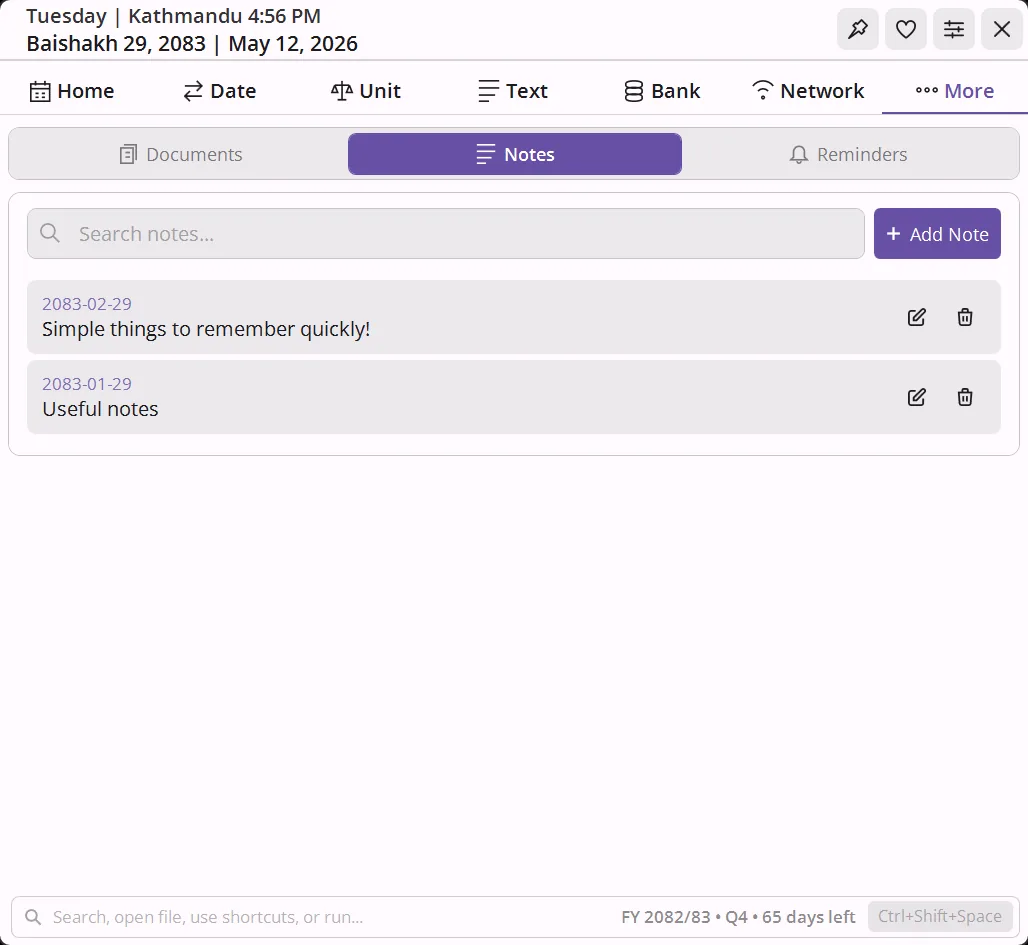1028x945 pixels.
Task: Select the Bank tab
Action: (662, 91)
